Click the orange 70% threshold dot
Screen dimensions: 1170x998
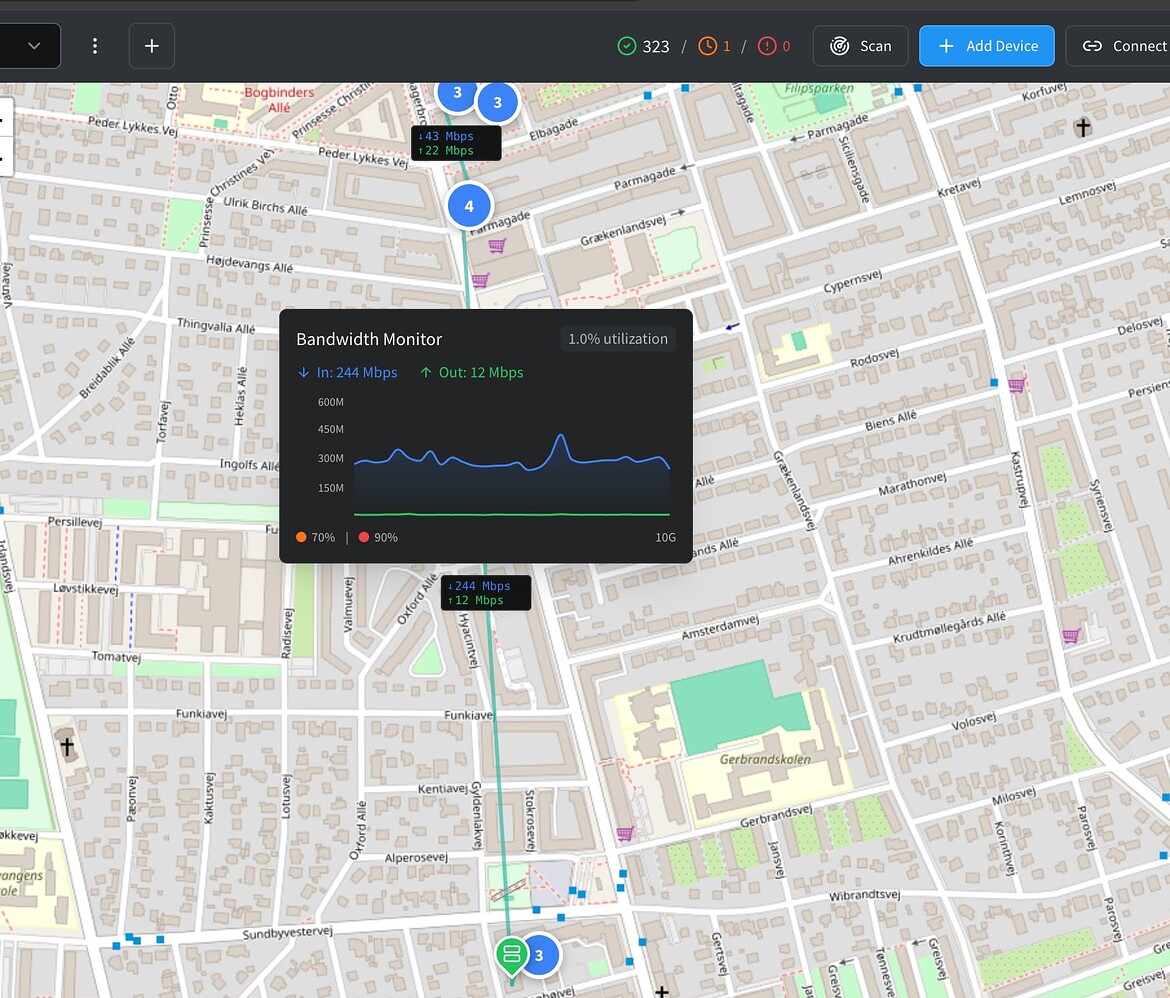[x=302, y=538]
